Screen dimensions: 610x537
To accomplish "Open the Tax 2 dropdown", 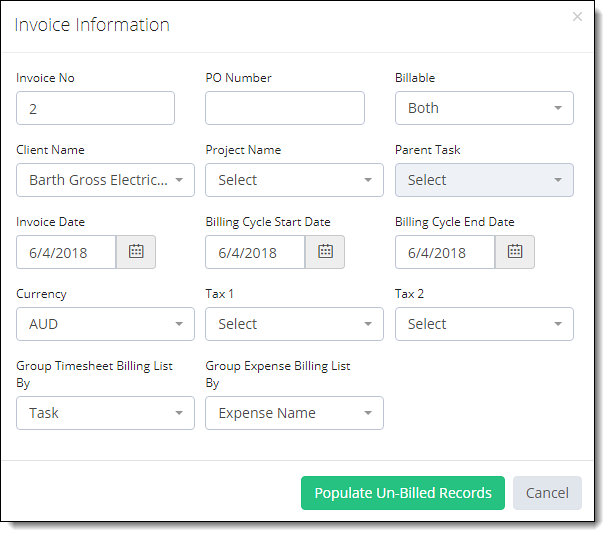I will coord(484,324).
